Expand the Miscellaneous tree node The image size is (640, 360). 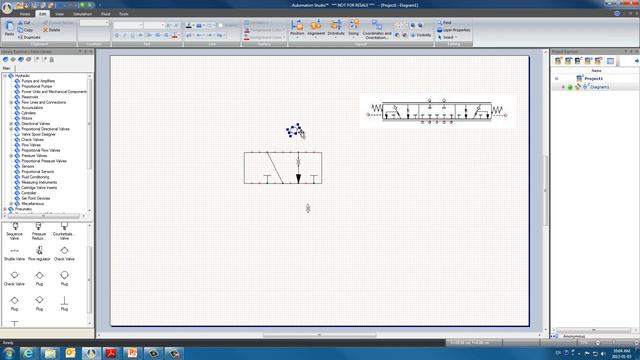pos(11,204)
